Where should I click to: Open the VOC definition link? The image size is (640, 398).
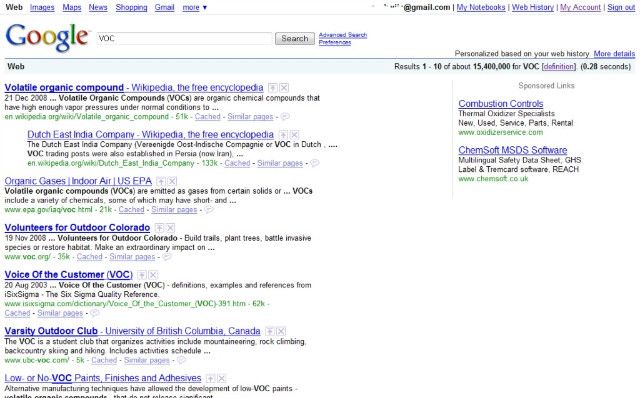coord(559,66)
